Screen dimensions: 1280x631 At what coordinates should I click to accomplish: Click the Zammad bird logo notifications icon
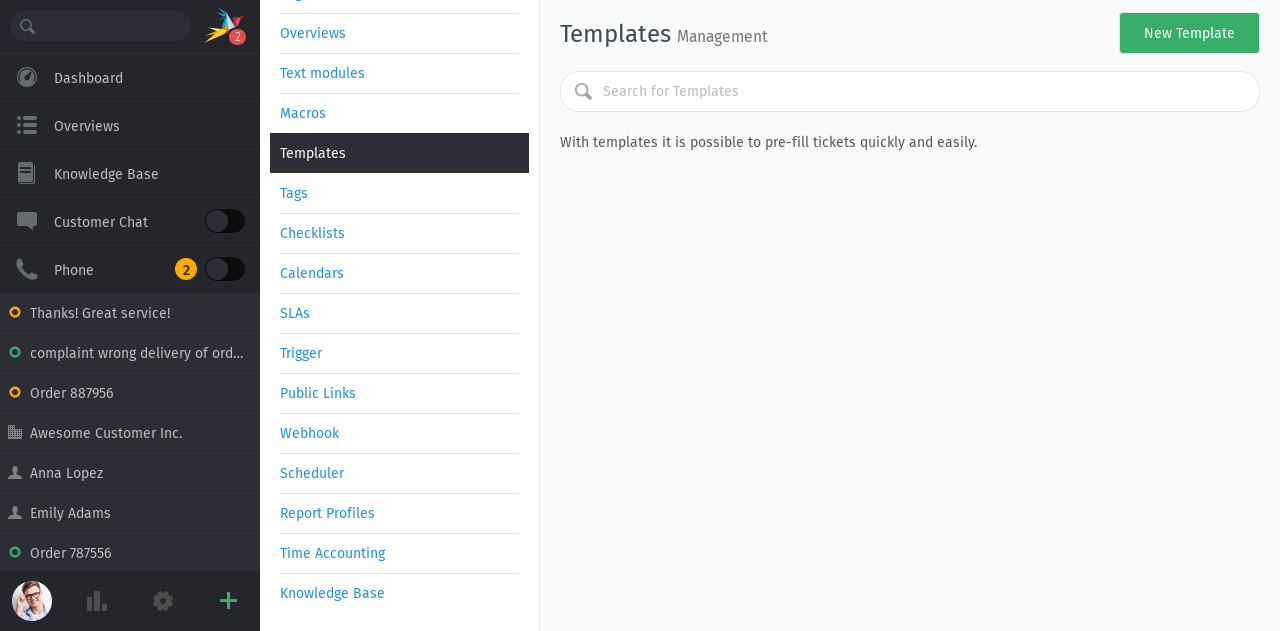224,26
